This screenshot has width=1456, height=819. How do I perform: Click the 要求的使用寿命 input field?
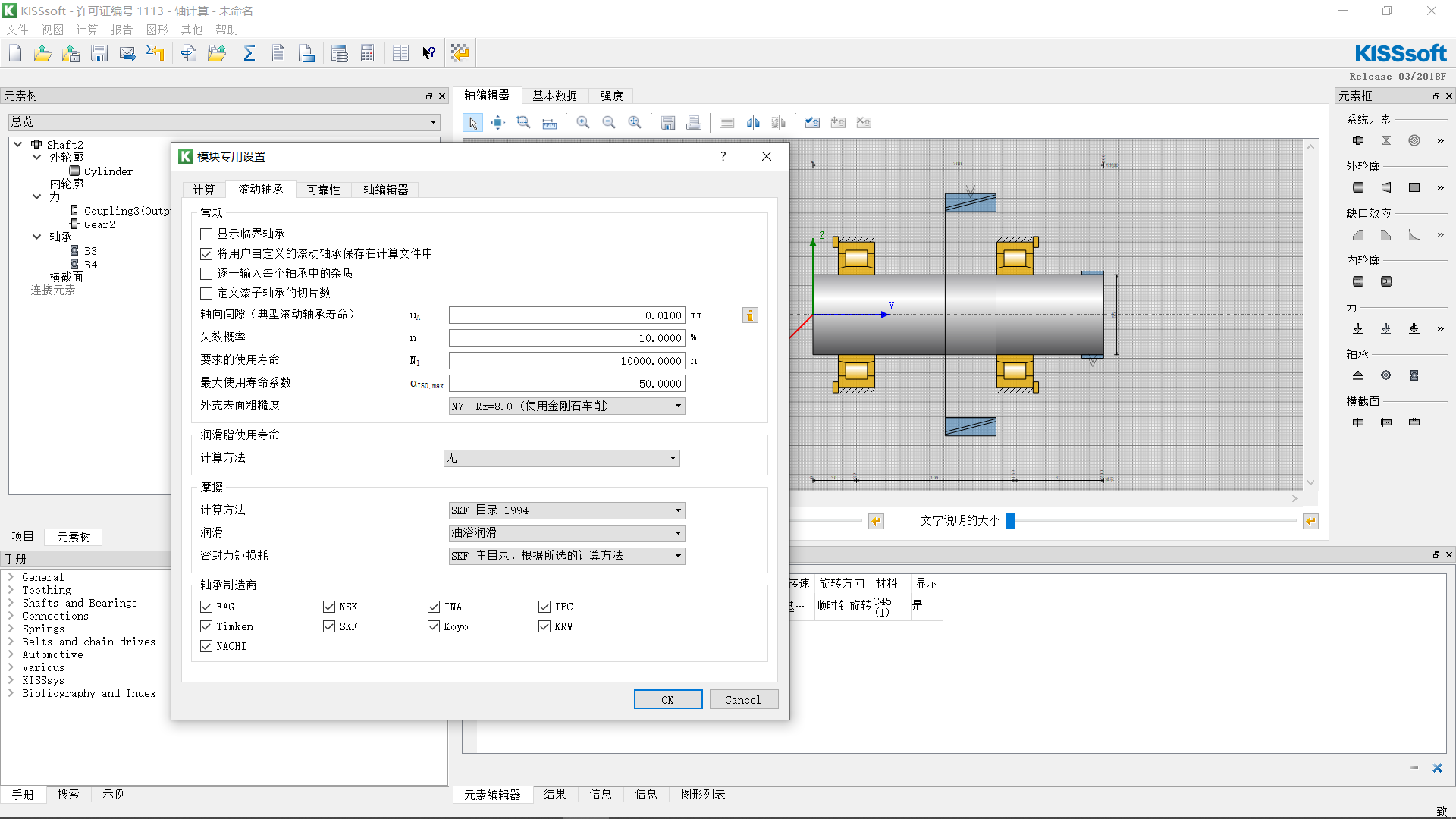click(x=567, y=361)
